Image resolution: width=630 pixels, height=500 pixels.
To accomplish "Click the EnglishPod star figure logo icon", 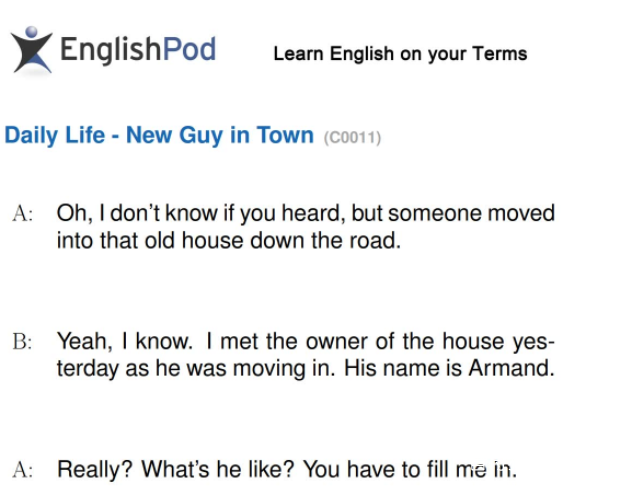I will 31,50.
